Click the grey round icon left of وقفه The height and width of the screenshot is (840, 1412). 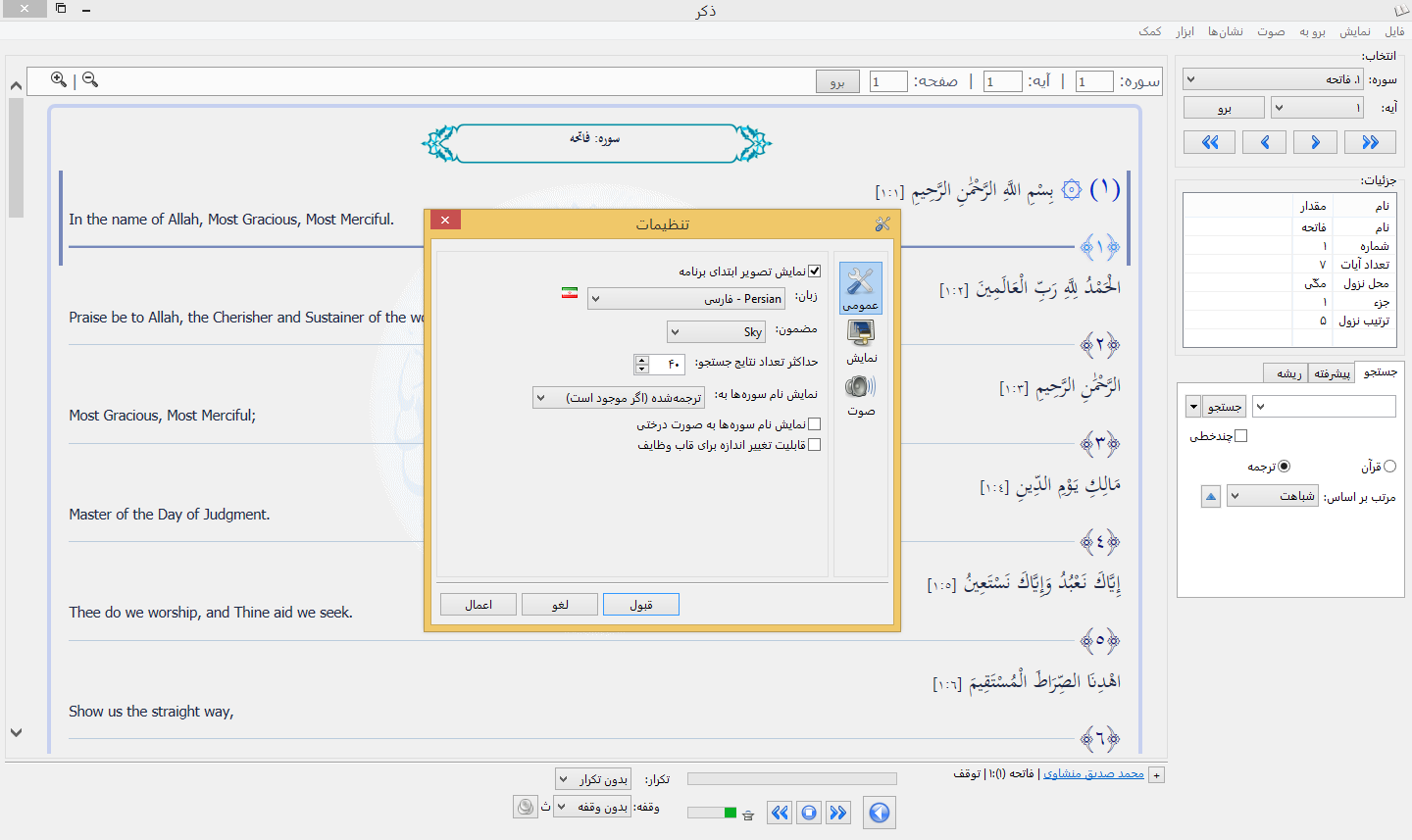[526, 807]
